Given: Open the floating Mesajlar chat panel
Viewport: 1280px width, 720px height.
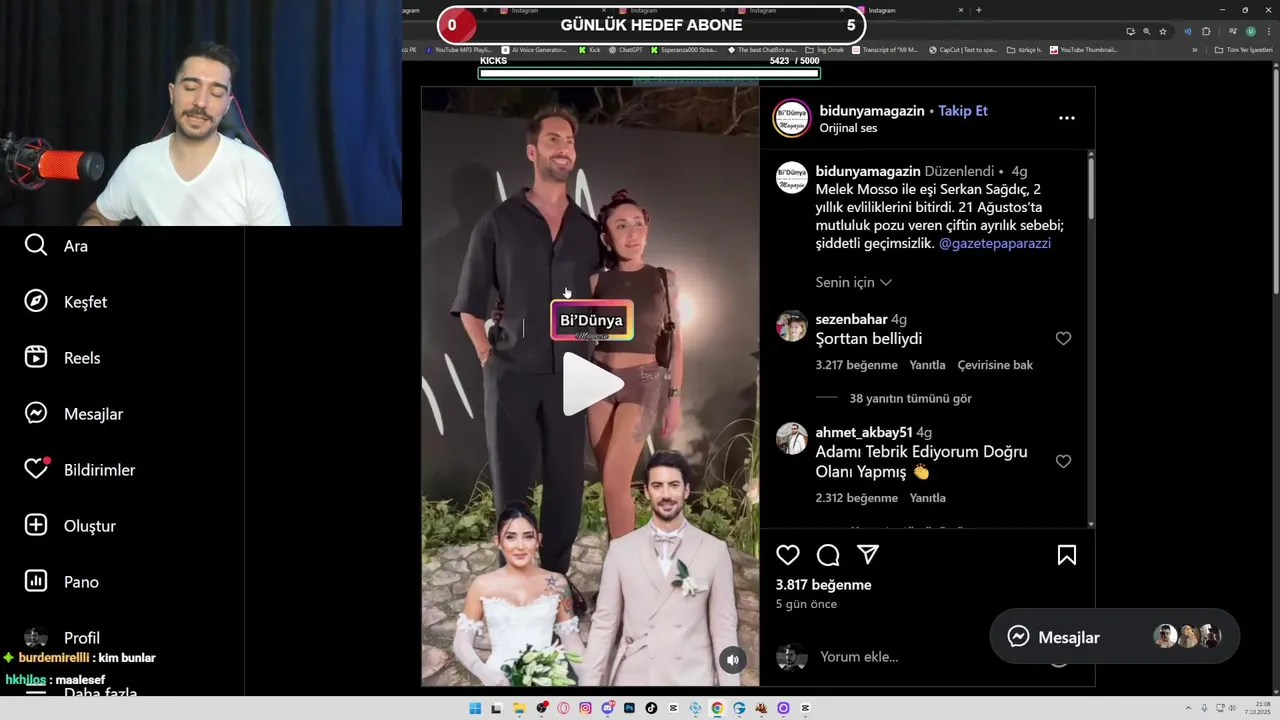Looking at the screenshot, I should (x=1114, y=637).
